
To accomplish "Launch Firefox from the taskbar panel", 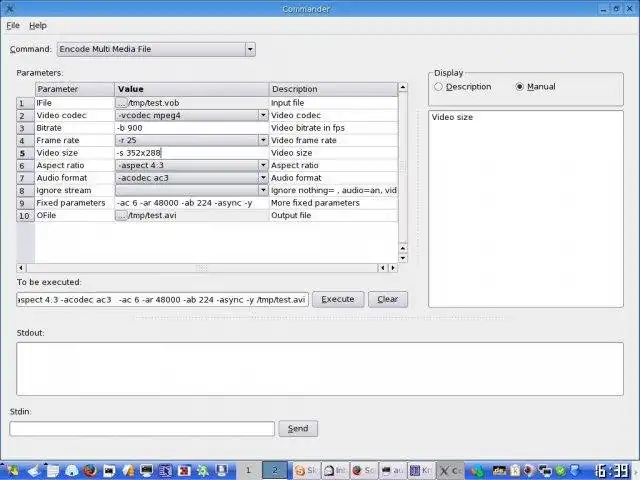I will (90, 470).
